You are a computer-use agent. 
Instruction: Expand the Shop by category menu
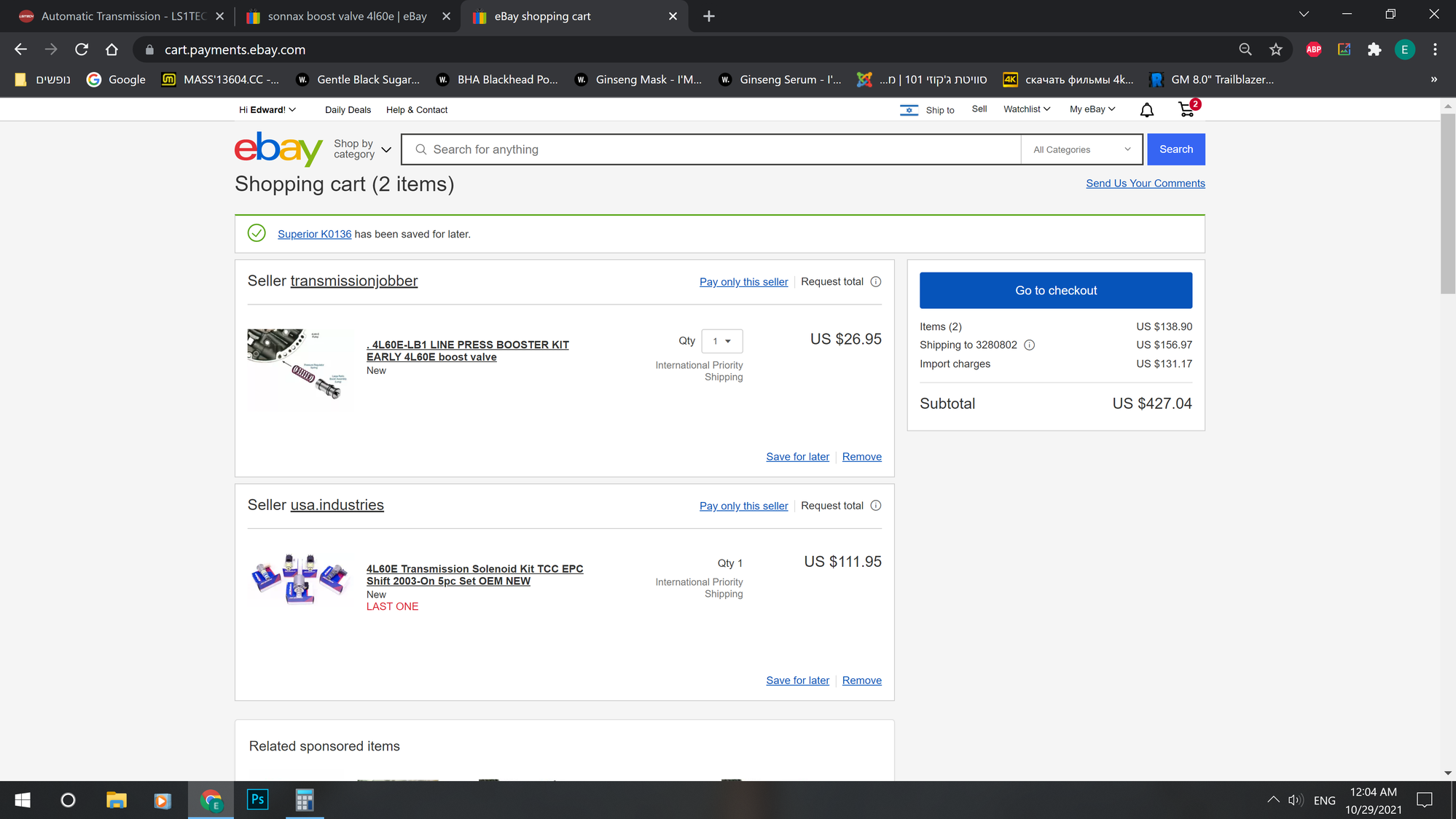362,149
